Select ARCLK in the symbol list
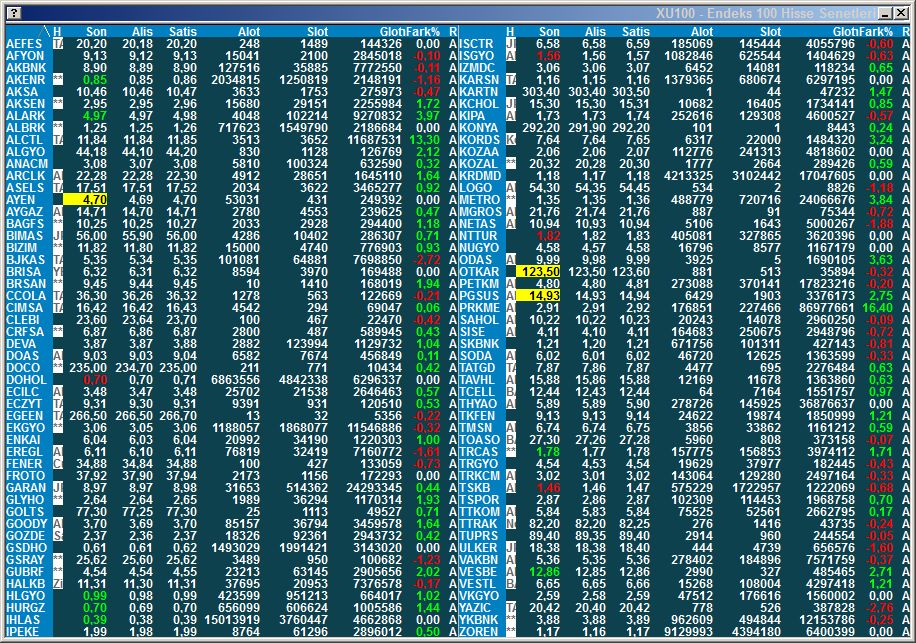Screen dimensions: 916x643 point(25,176)
